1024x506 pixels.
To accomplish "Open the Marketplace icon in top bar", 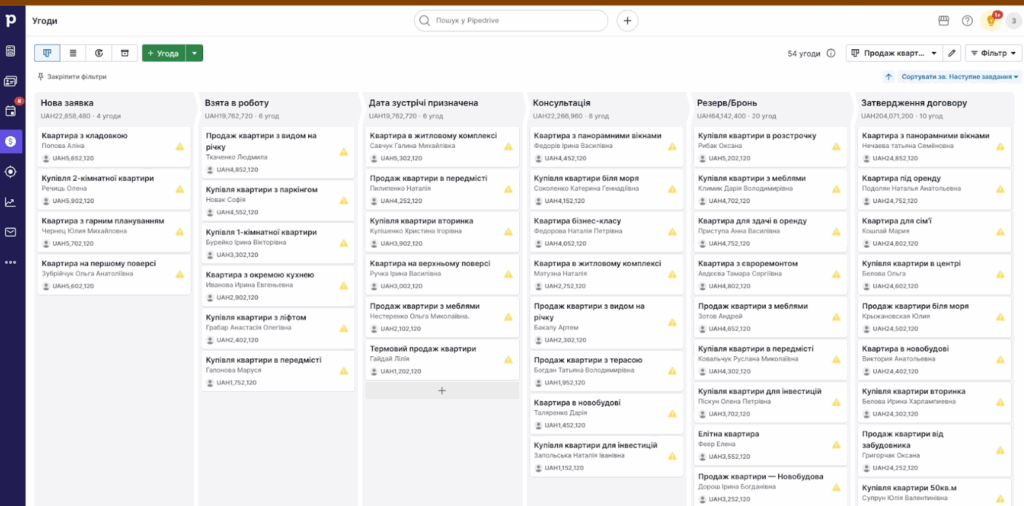I will (x=943, y=20).
